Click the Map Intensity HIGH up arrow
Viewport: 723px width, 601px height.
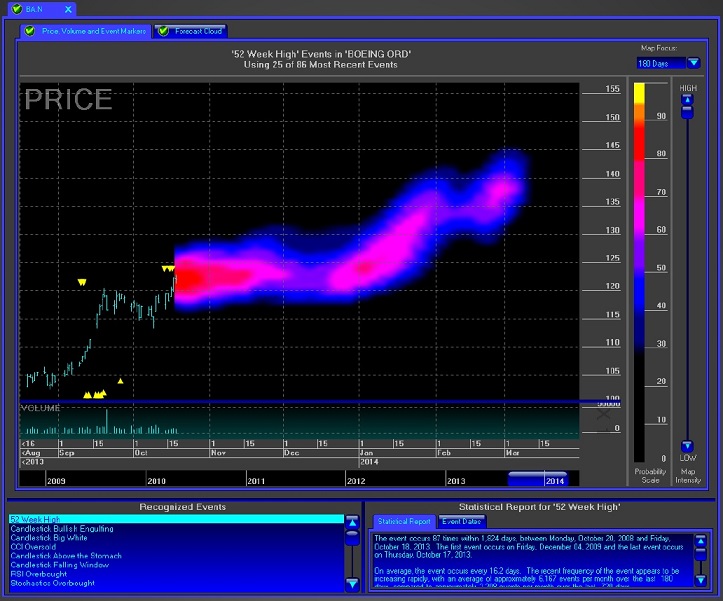[687, 100]
